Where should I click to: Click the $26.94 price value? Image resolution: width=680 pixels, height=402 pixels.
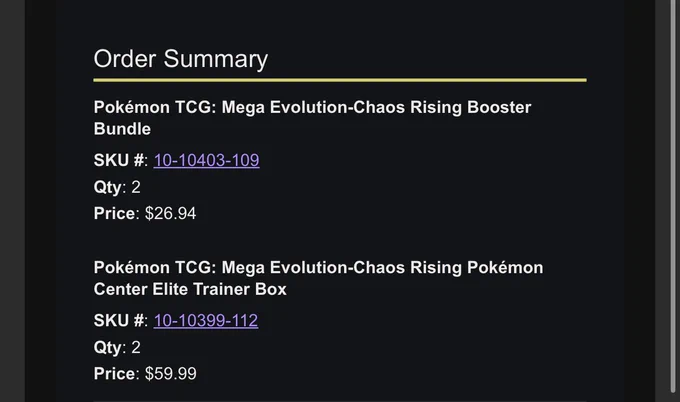click(170, 213)
